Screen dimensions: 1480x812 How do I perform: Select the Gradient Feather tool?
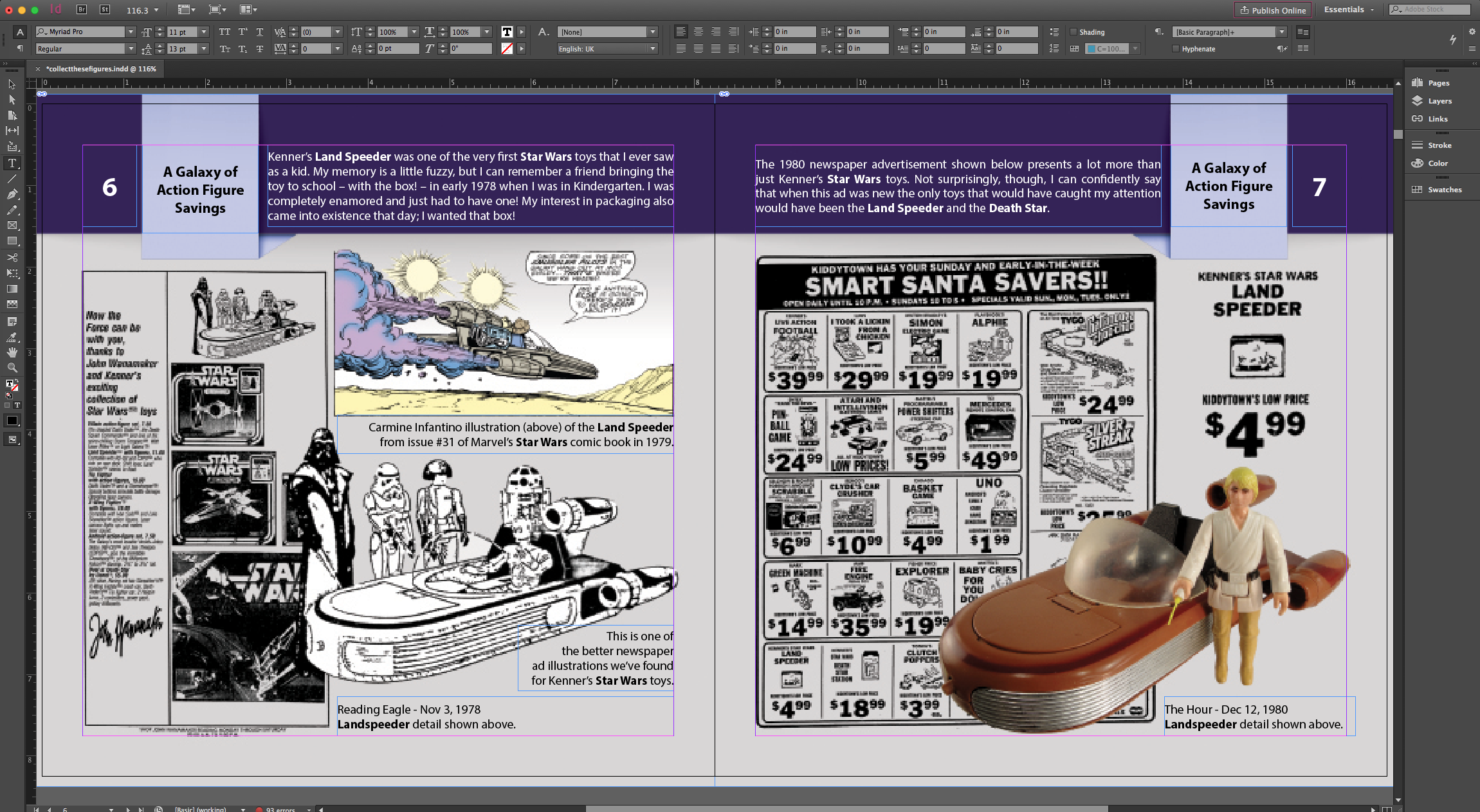pyautogui.click(x=12, y=304)
